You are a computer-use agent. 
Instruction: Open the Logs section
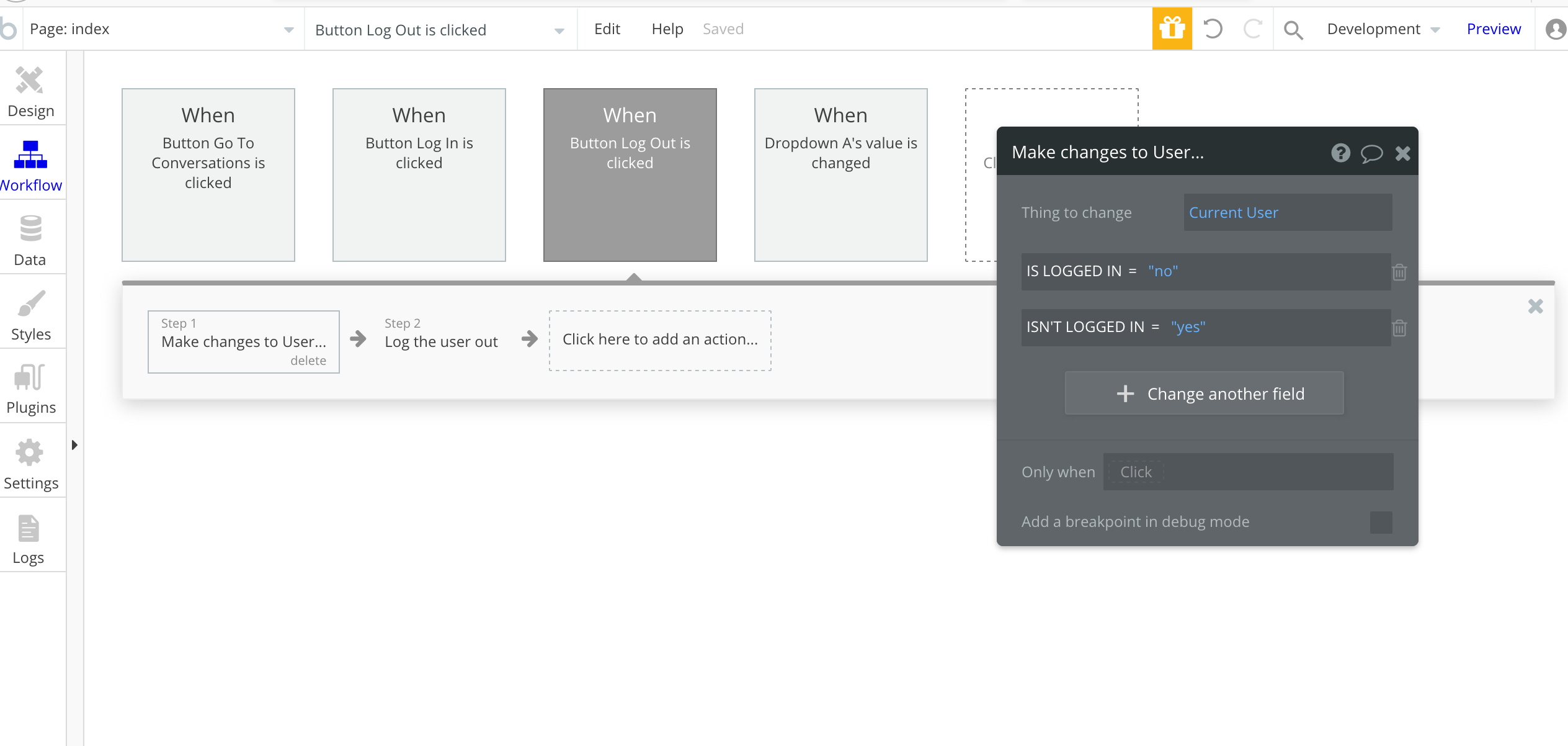29,539
